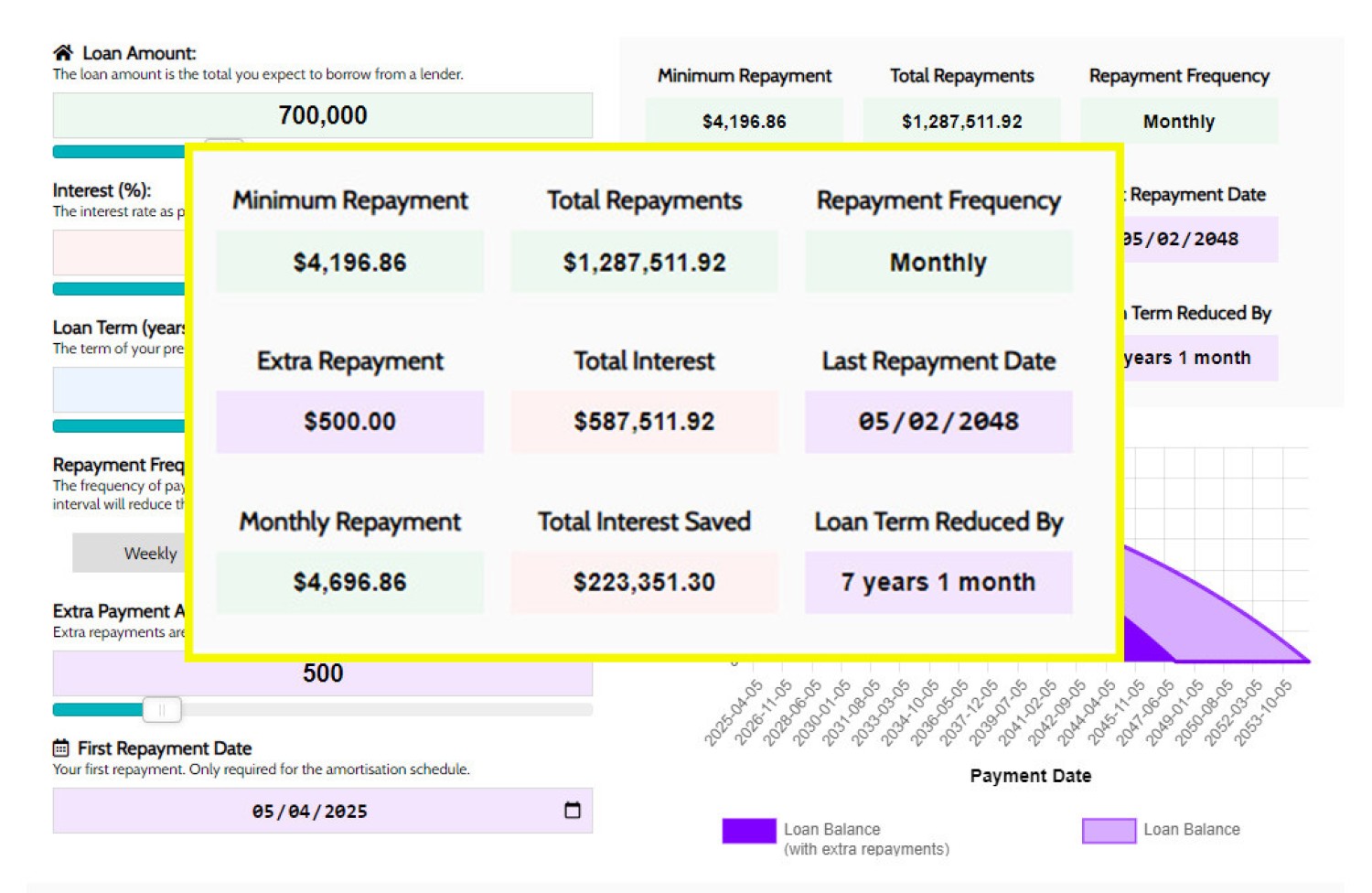
Task: Click the Interest rate slider track
Action: tap(119, 289)
